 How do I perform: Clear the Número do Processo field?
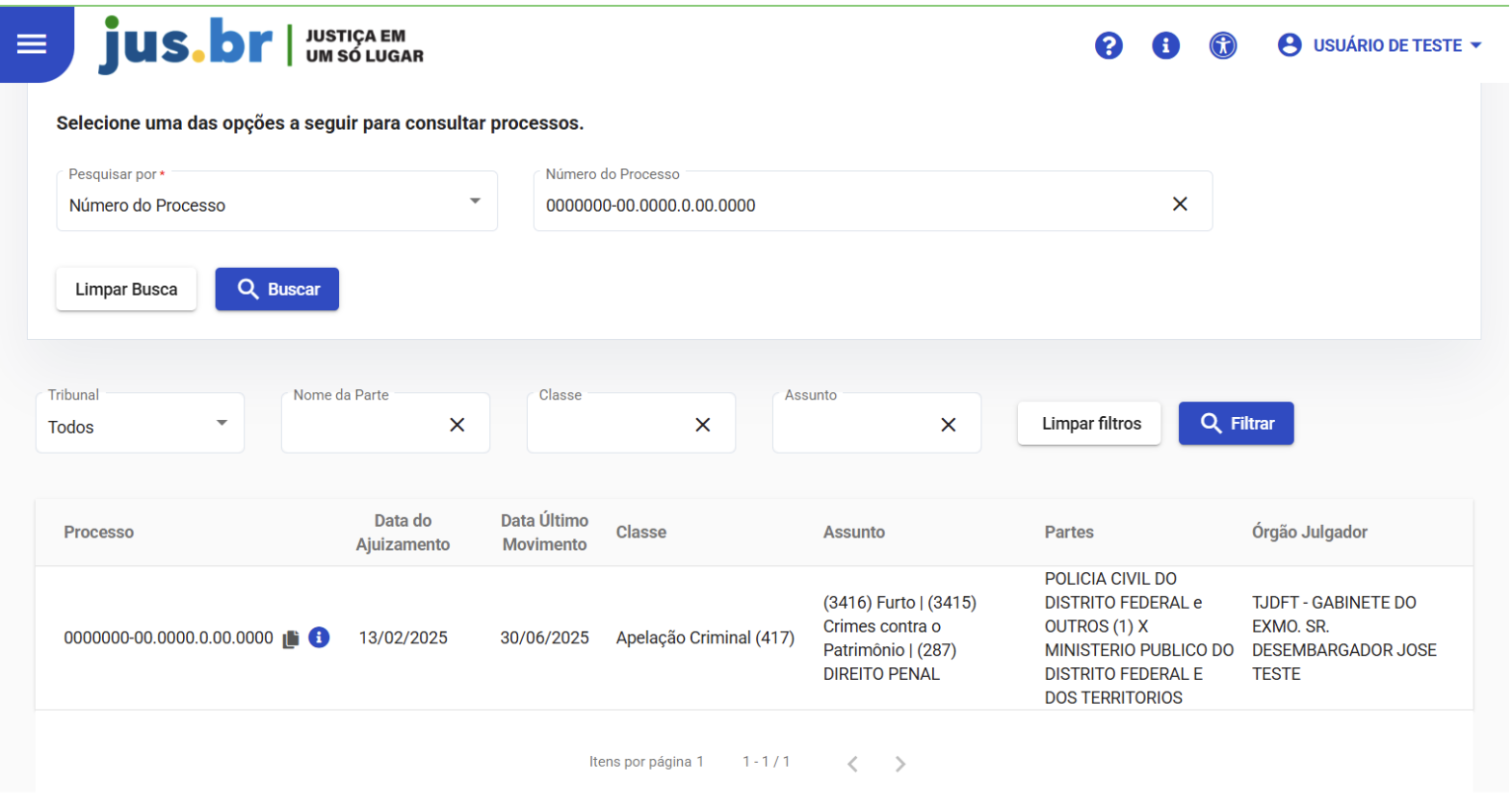tap(1180, 204)
